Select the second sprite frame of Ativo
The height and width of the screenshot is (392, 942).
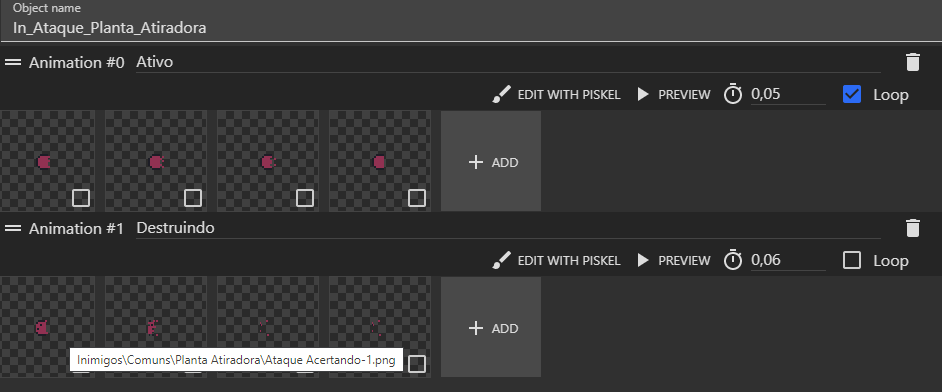pyautogui.click(x=156, y=161)
